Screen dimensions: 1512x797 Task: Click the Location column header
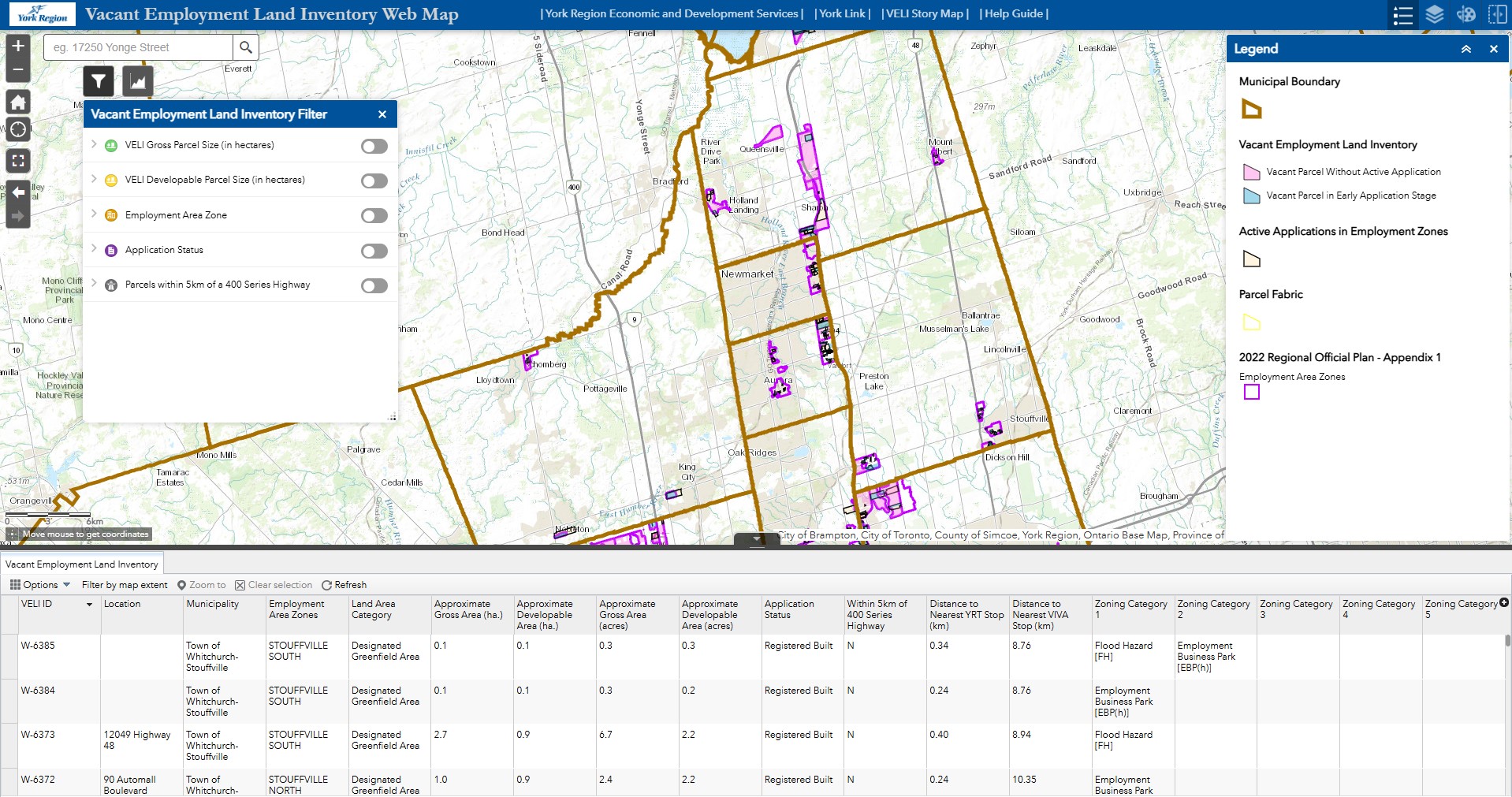(x=141, y=615)
